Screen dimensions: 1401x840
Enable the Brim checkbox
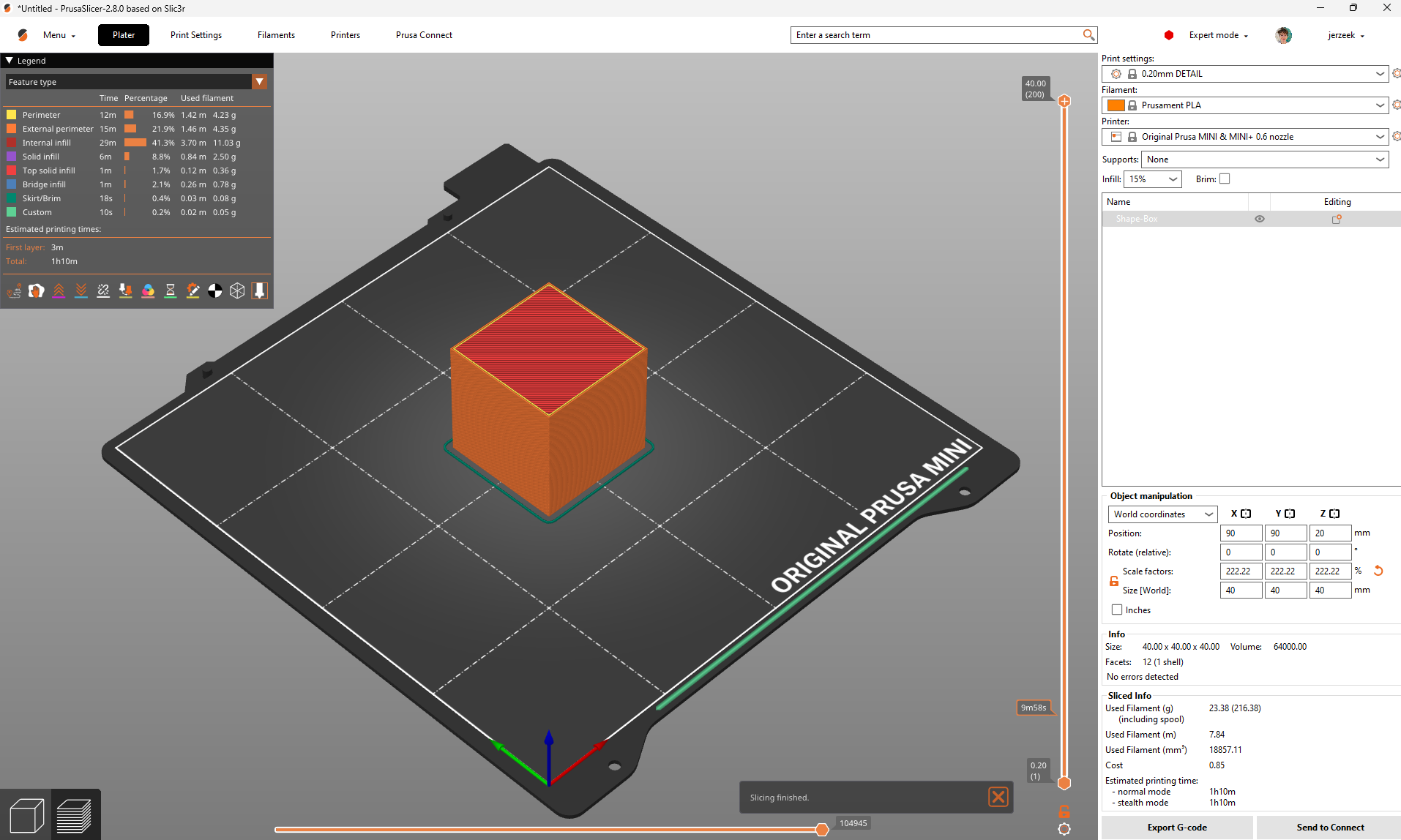click(1225, 179)
